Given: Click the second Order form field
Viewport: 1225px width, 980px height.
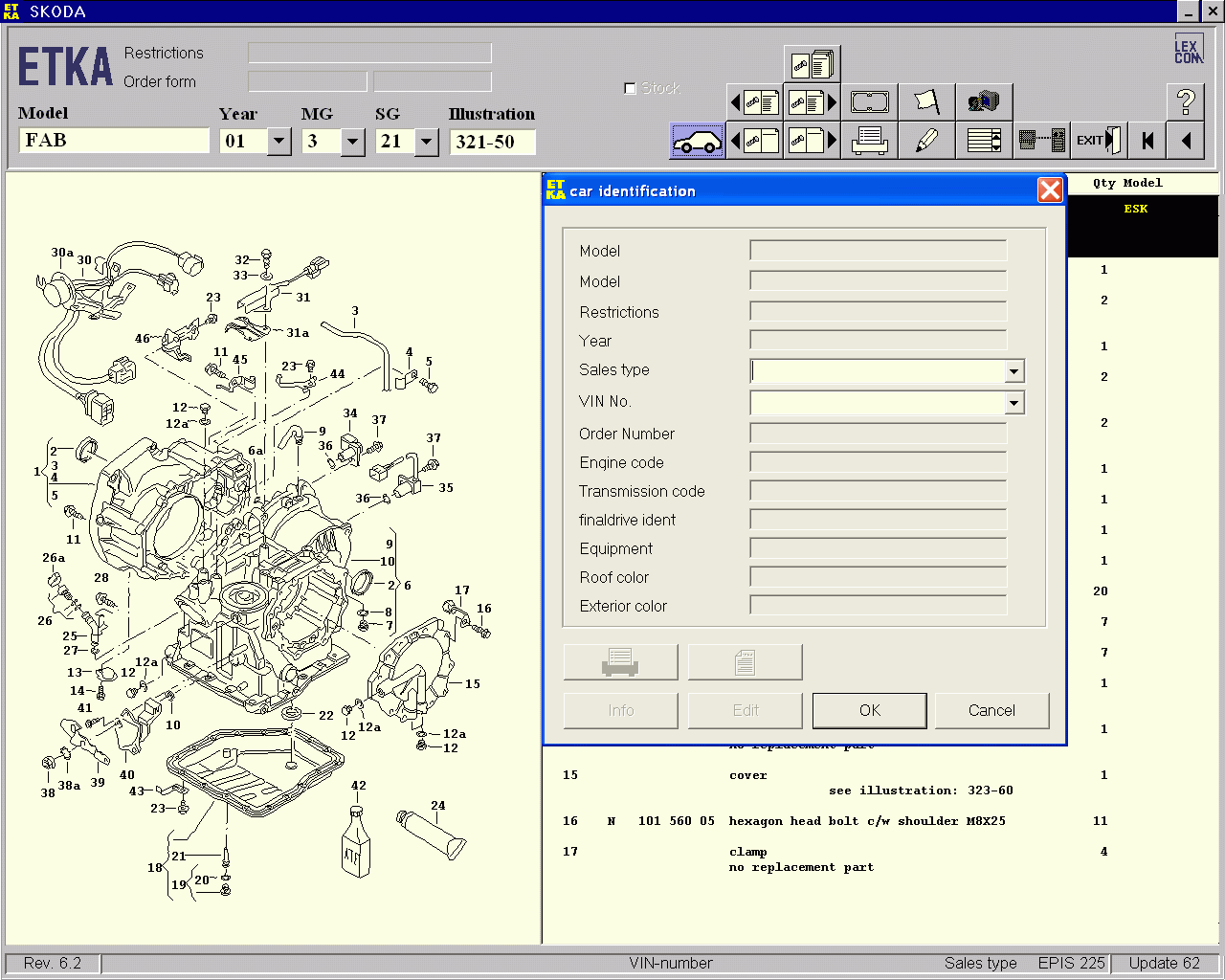Looking at the screenshot, I should click(433, 81).
